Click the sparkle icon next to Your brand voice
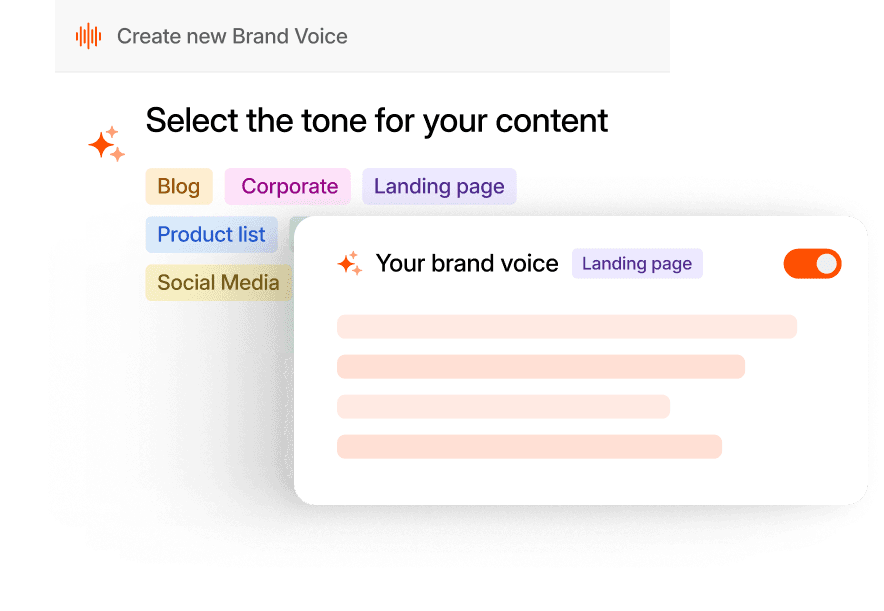884x611 pixels. (x=348, y=263)
